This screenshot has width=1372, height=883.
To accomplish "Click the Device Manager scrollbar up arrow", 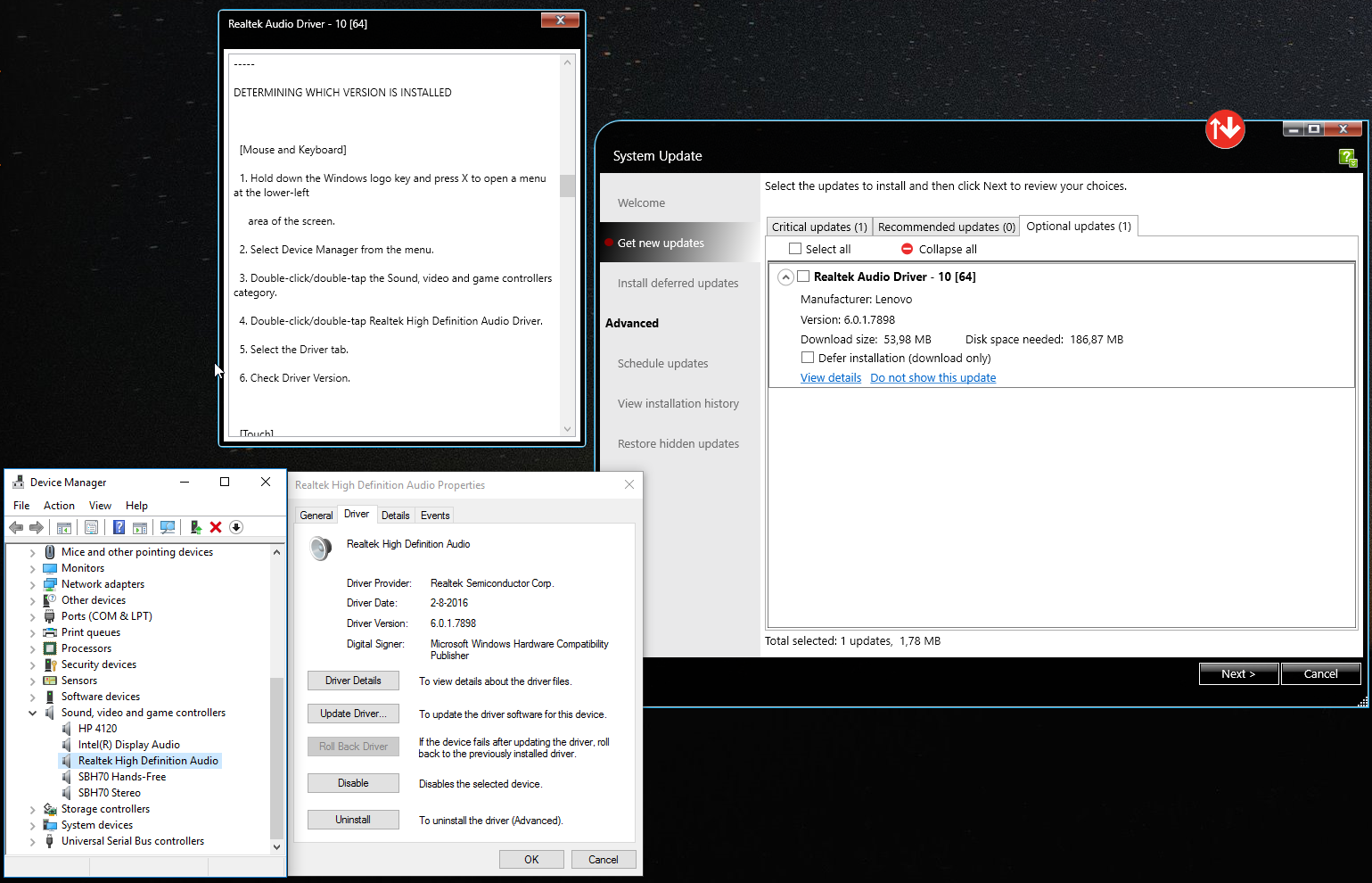I will coord(276,552).
